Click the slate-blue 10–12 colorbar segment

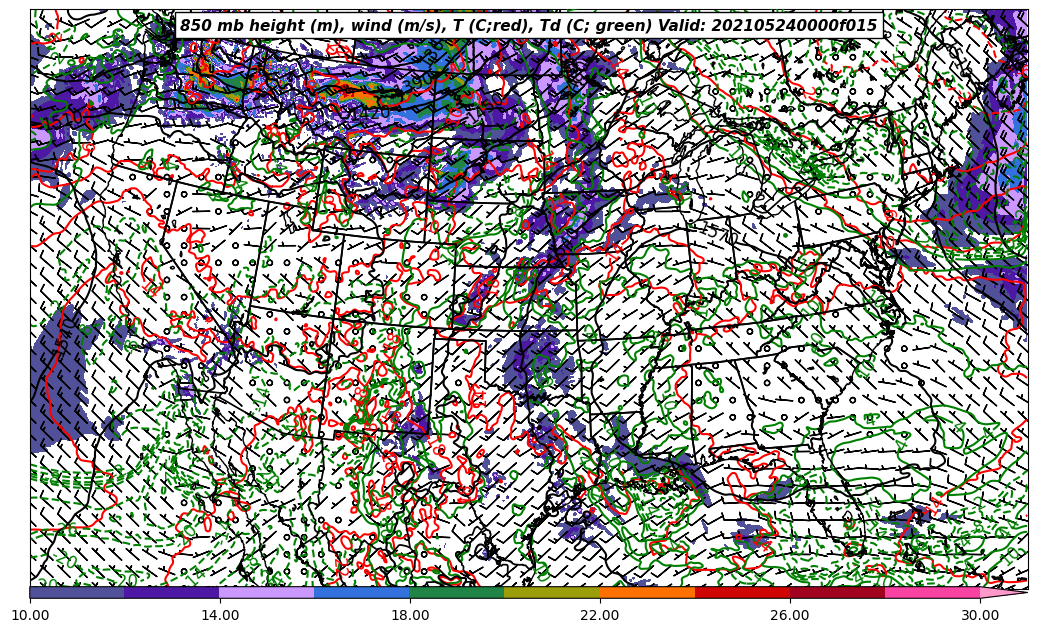coord(77,592)
